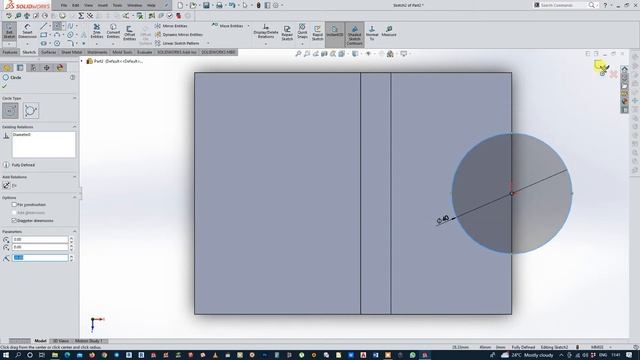Switch to the Surfaces tab
Image resolution: width=640 pixels, height=360 pixels.
pos(49,52)
